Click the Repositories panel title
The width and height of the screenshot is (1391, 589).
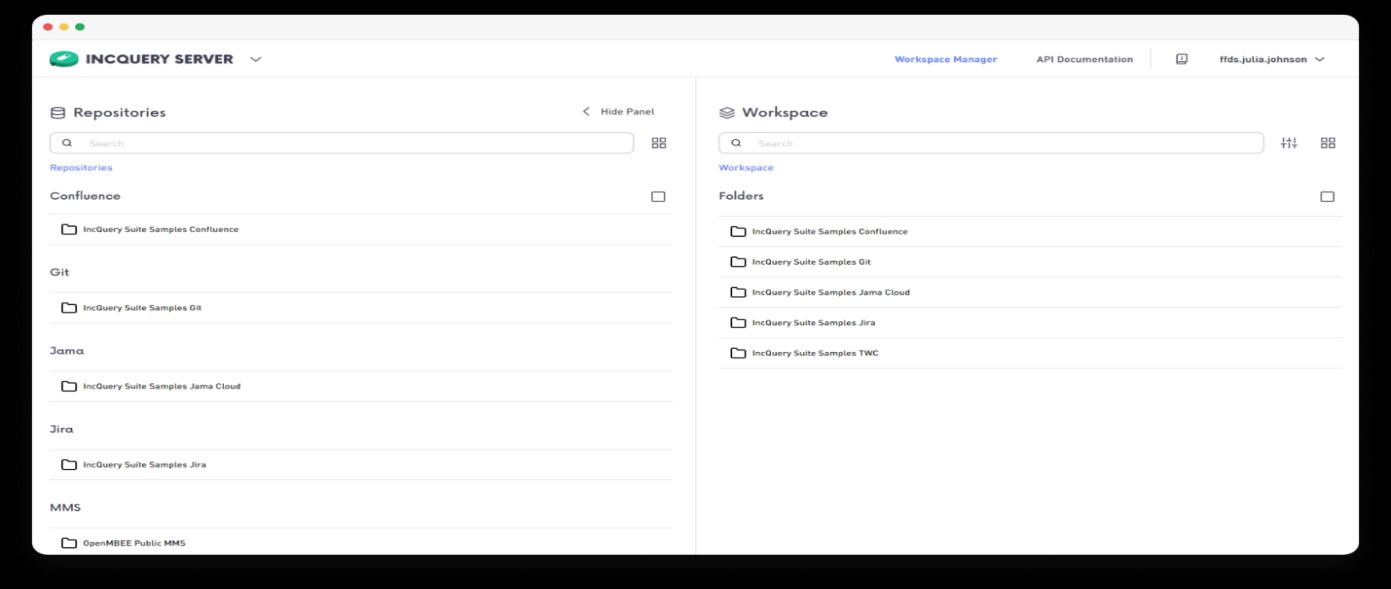pyautogui.click(x=120, y=113)
